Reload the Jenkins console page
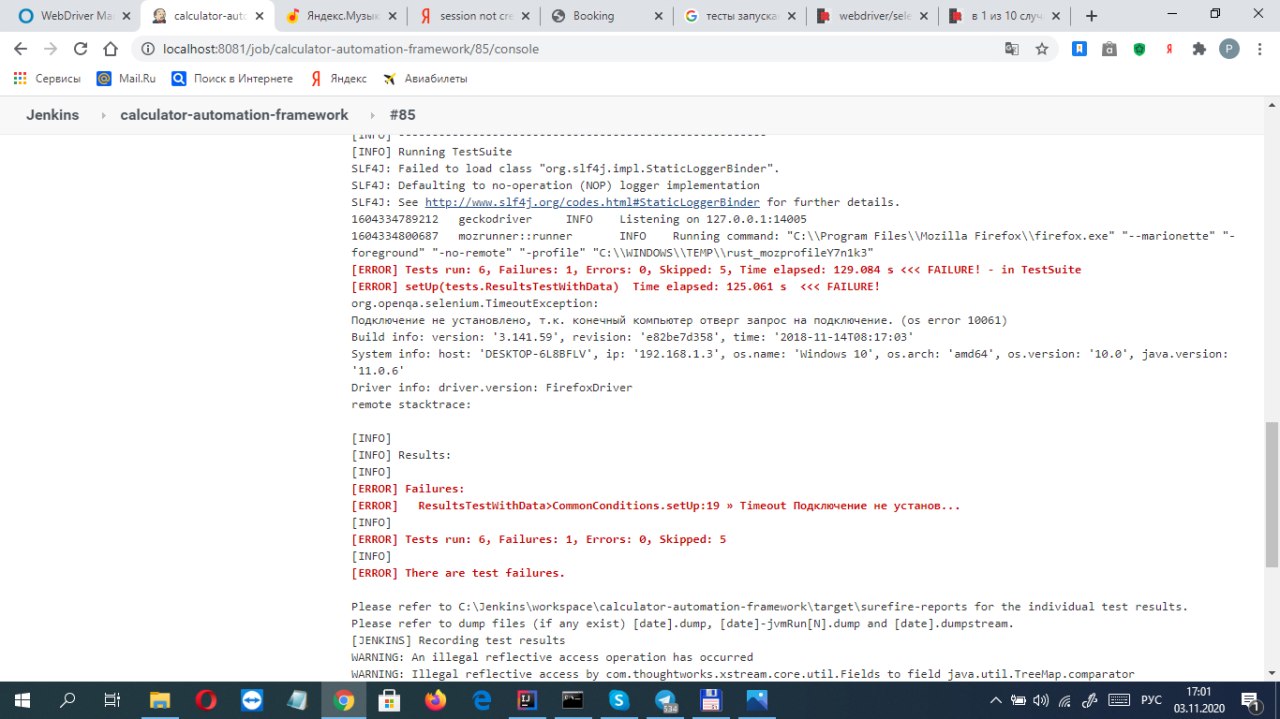 click(x=81, y=48)
